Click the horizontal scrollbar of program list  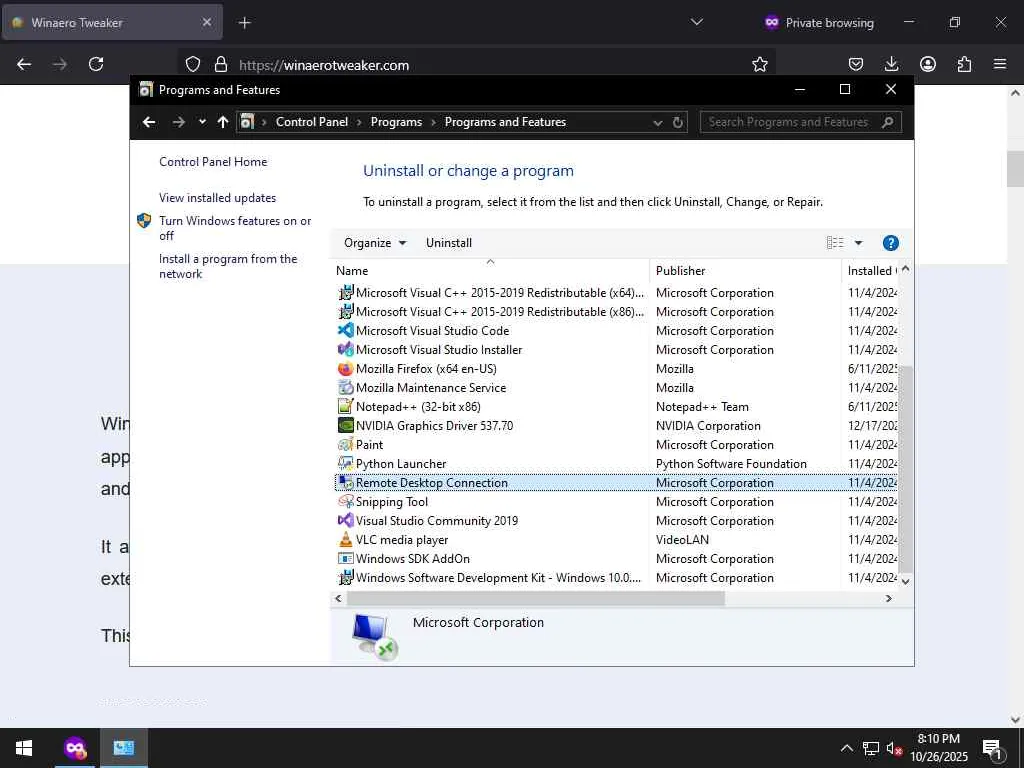[x=536, y=598]
